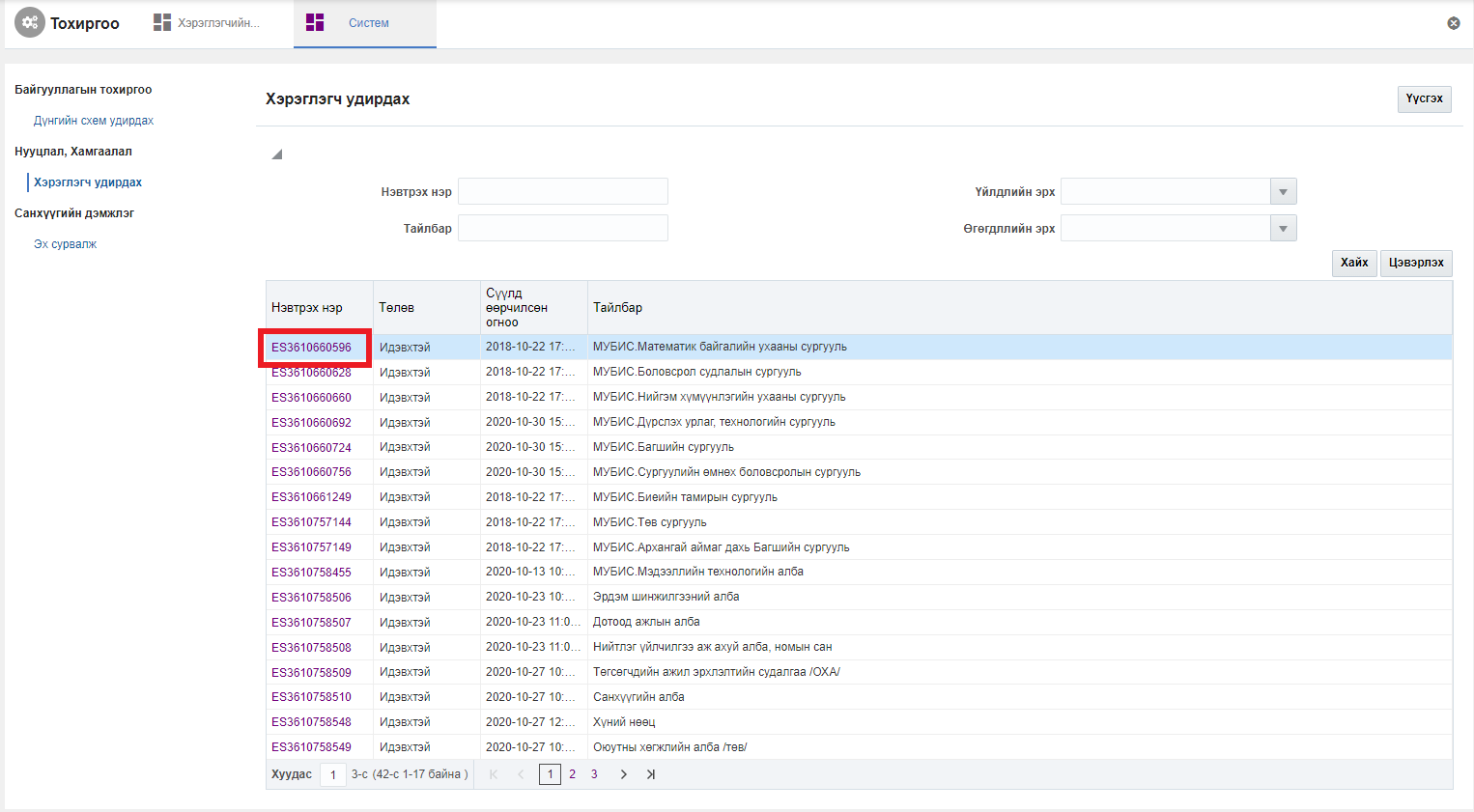This screenshot has width=1474, height=812.
Task: Open user ES3610758506
Action: pos(311,598)
